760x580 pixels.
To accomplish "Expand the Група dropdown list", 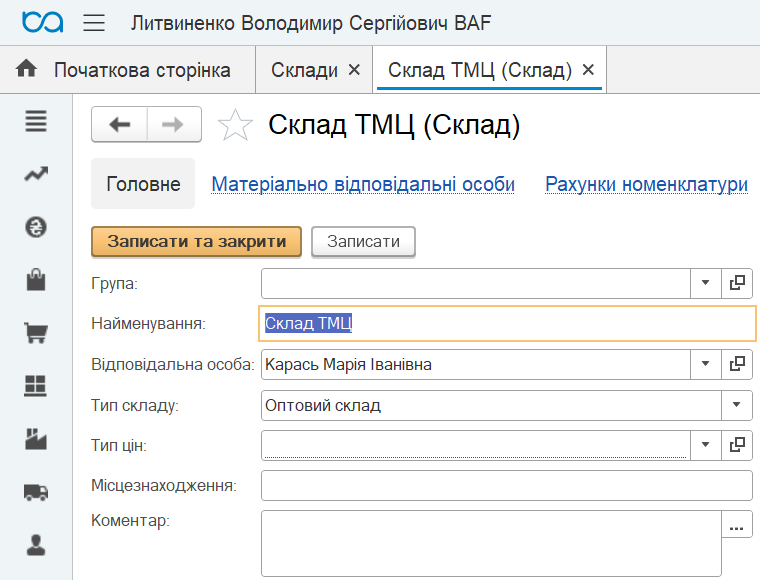I will point(706,283).
